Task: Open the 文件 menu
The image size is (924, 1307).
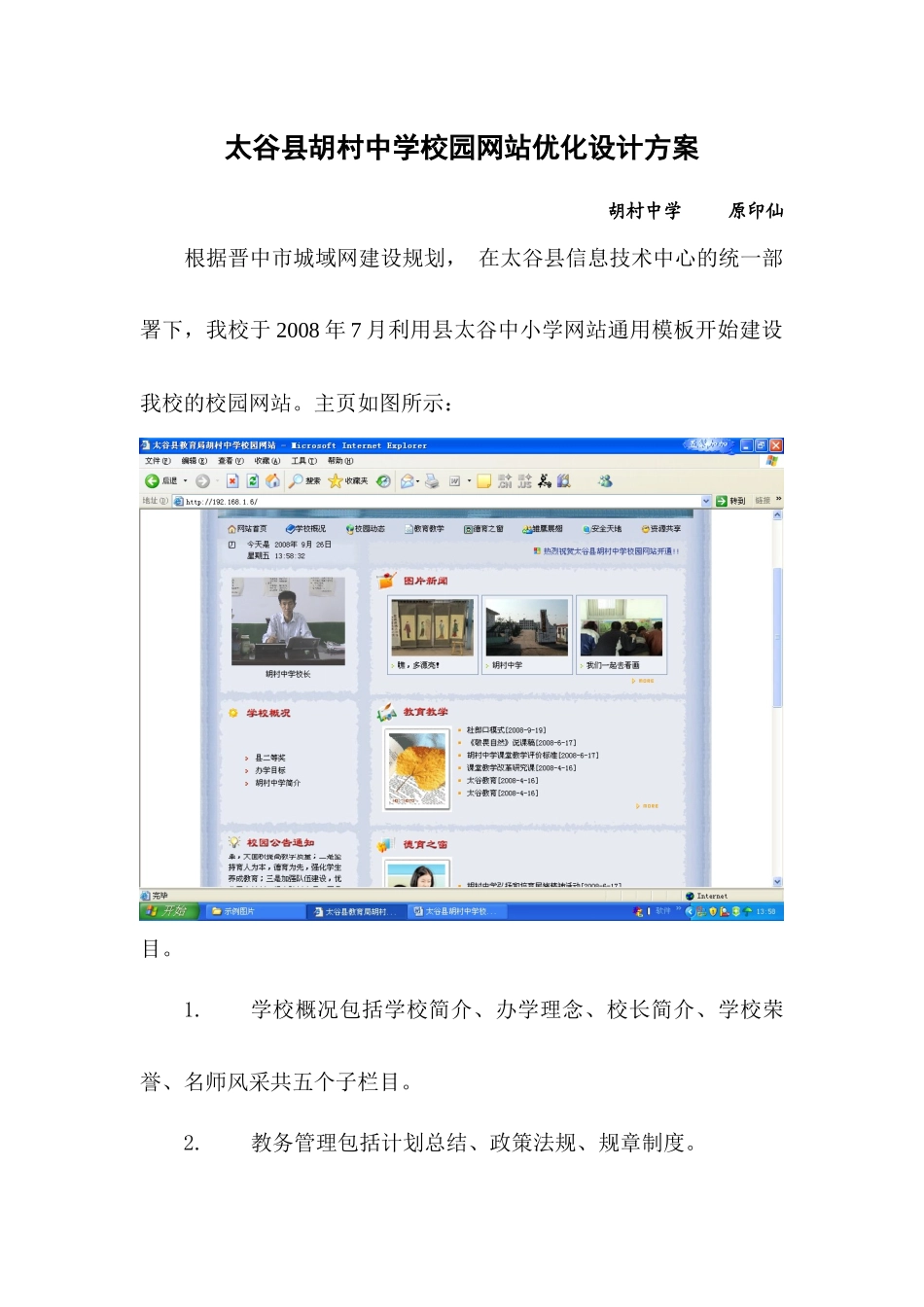Action: click(158, 461)
